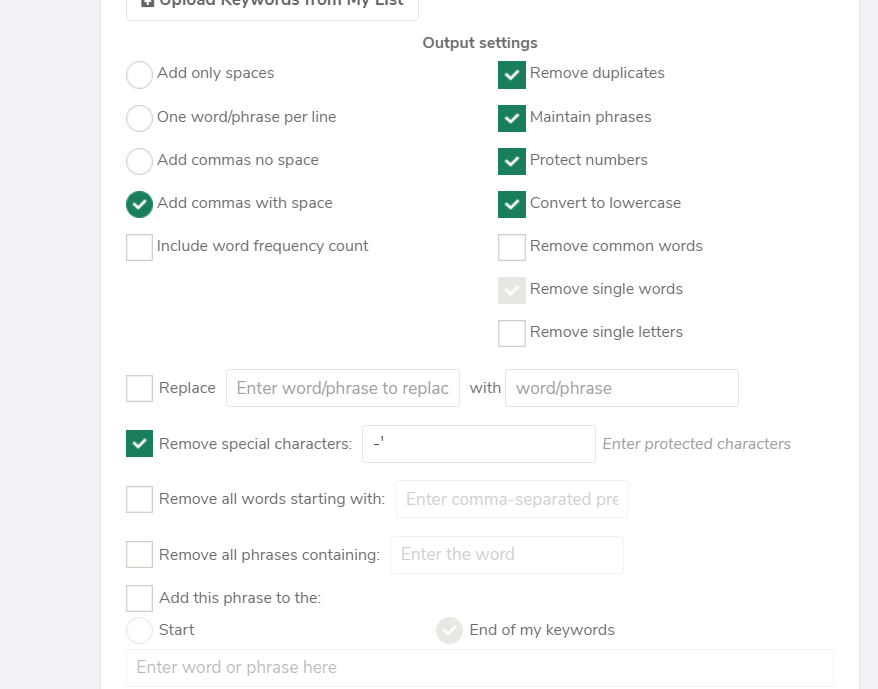The image size is (878, 689).
Task: Enable Remove all words starting with
Action: click(139, 499)
